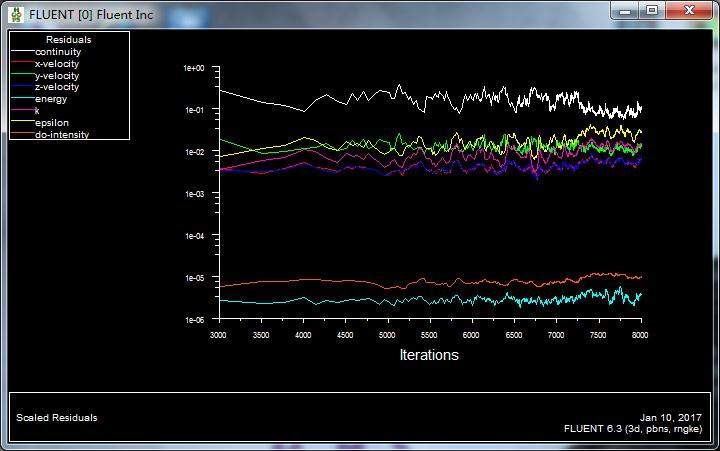Click the FLUENT application icon in title bar

pyautogui.click(x=16, y=13)
